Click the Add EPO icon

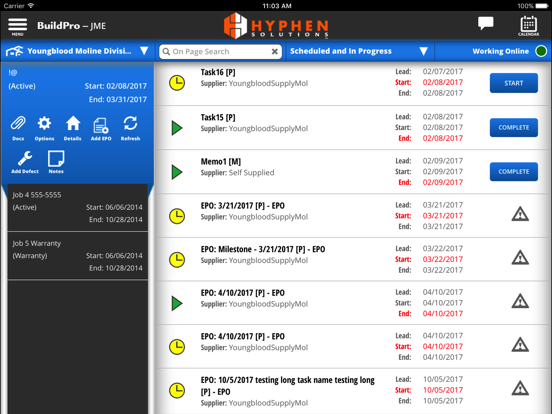click(x=101, y=129)
